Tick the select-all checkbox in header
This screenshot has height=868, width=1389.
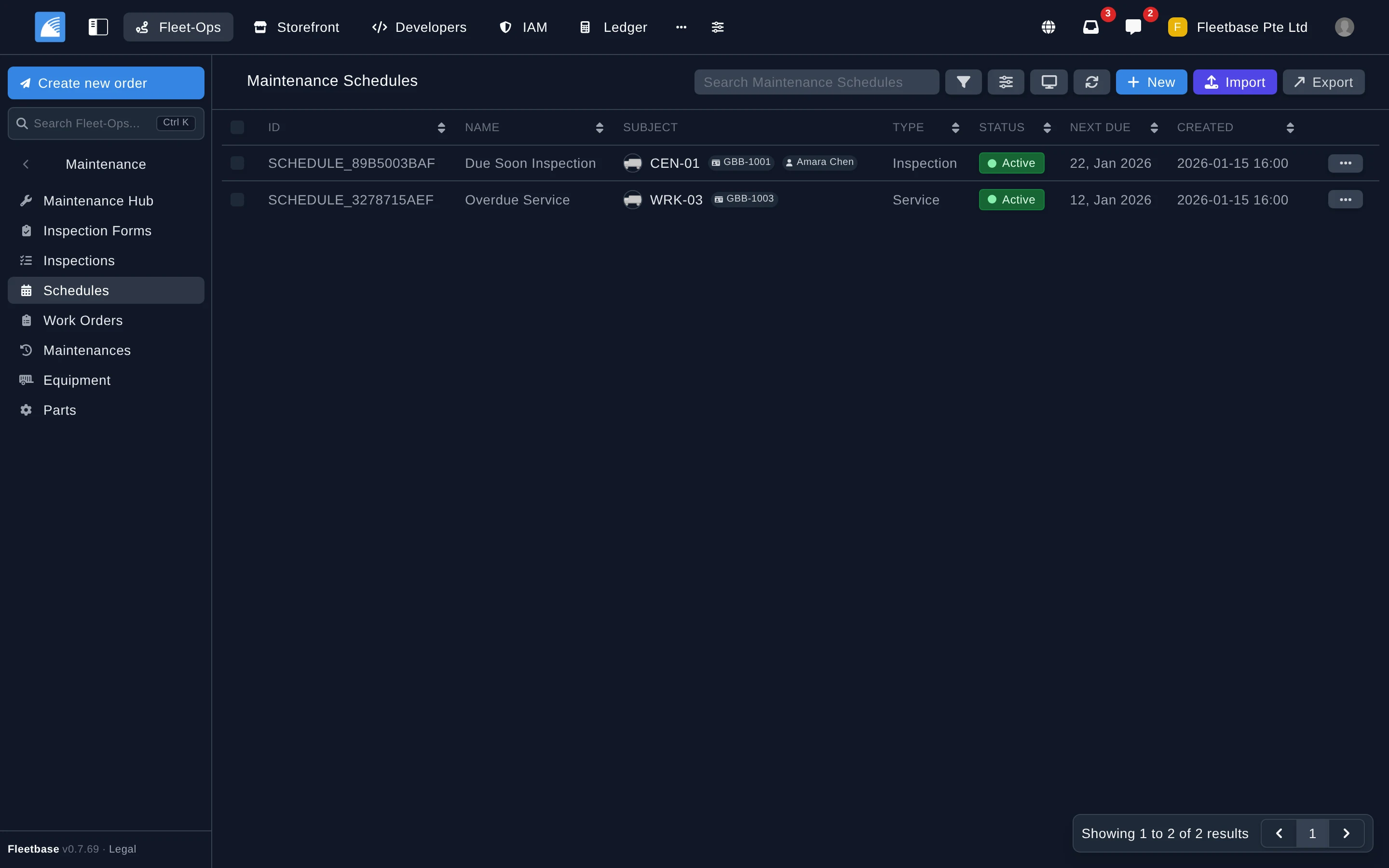[x=237, y=127]
